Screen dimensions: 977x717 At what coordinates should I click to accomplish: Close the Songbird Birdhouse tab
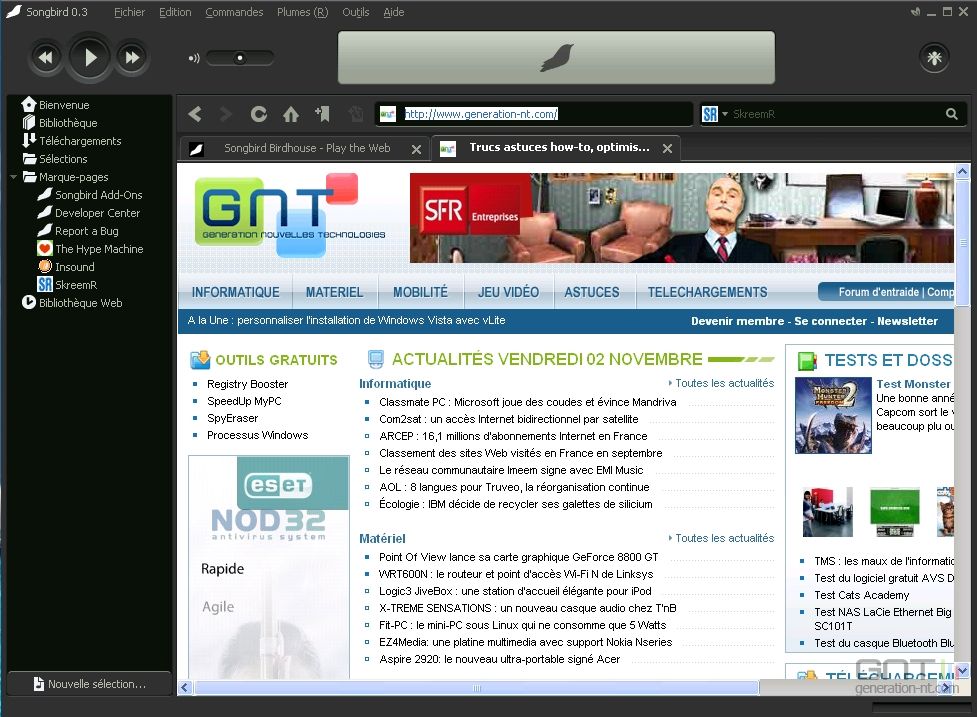tap(416, 149)
